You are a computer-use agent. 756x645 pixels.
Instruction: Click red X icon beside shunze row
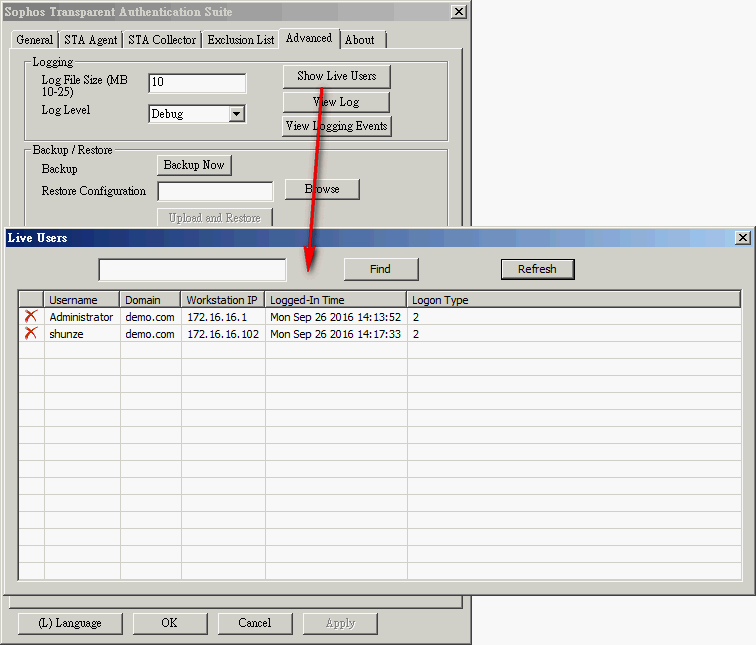tap(31, 333)
